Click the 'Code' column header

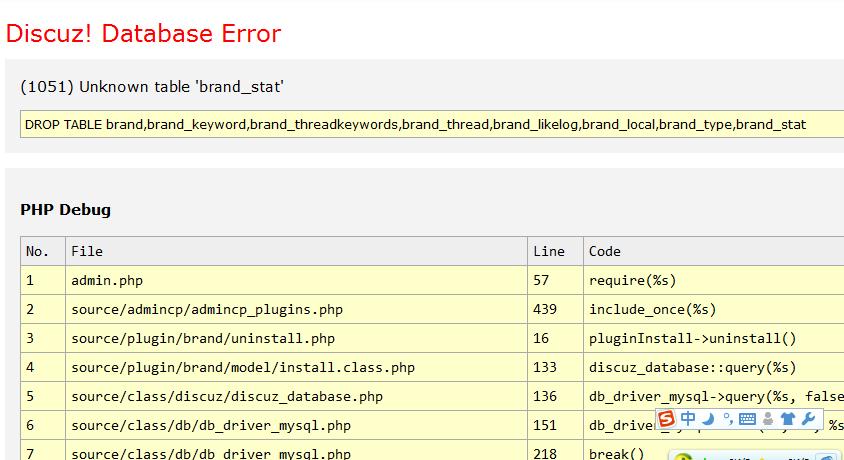pos(714,251)
